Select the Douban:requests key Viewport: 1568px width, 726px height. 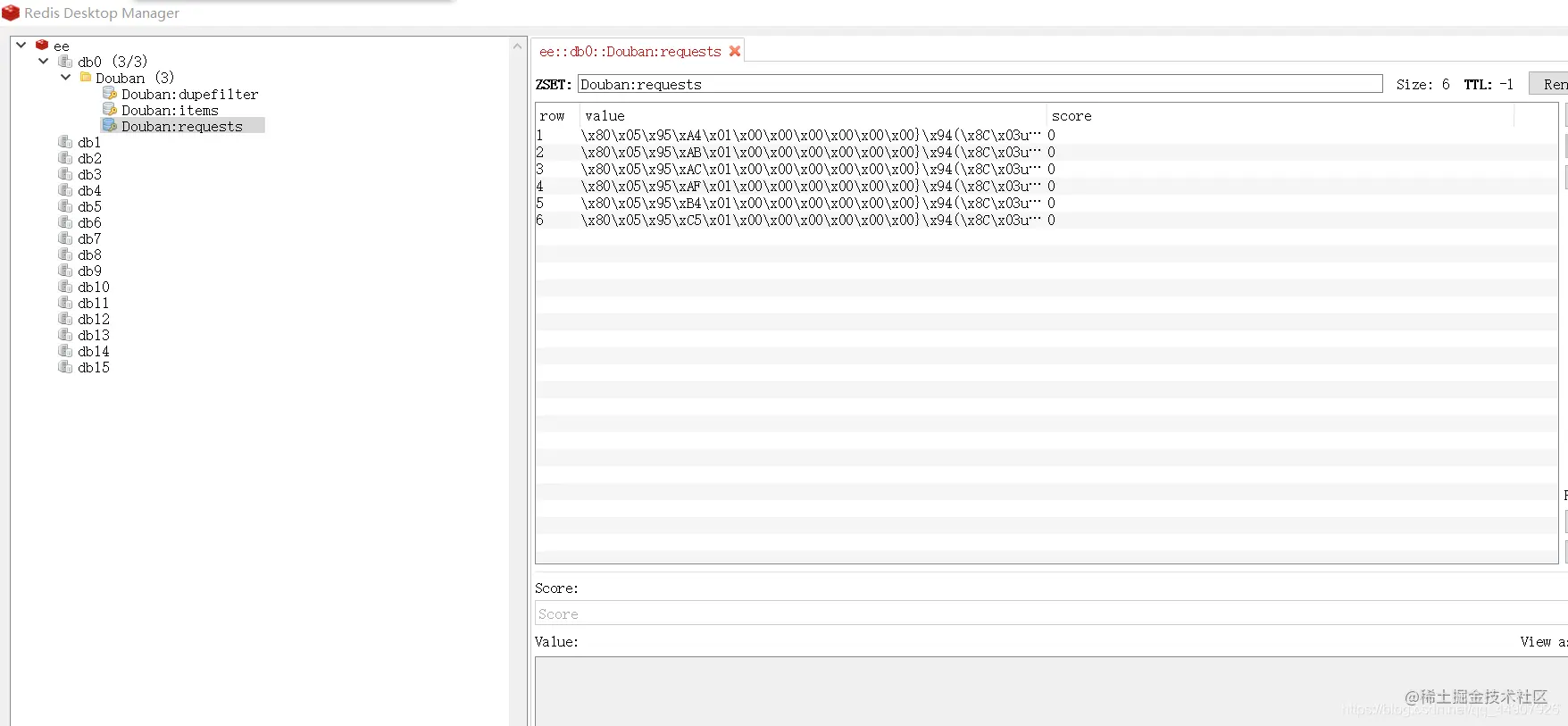click(182, 126)
